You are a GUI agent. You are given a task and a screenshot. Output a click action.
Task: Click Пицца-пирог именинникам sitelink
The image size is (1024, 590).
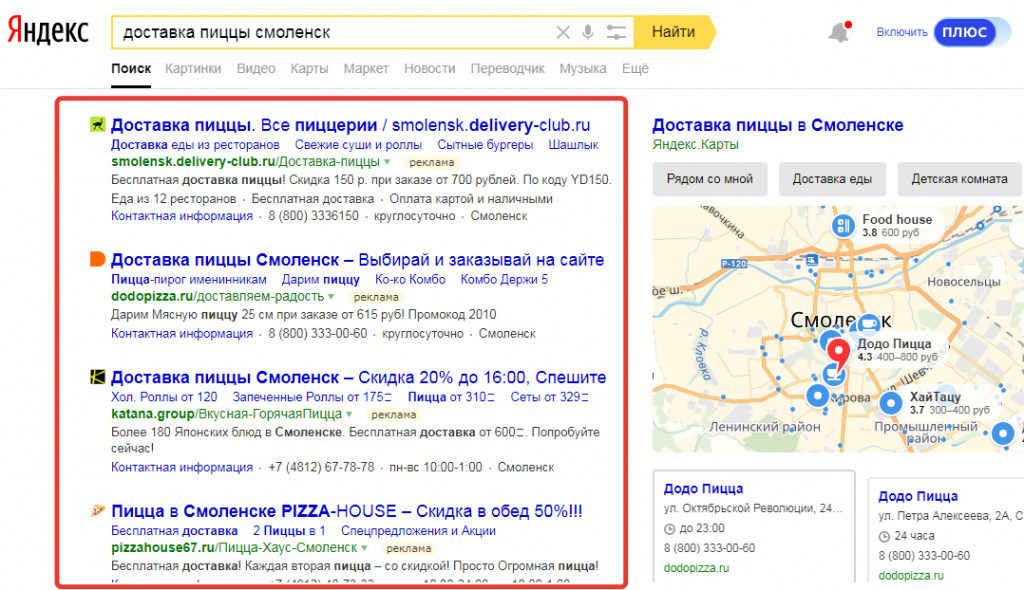pyautogui.click(x=189, y=279)
